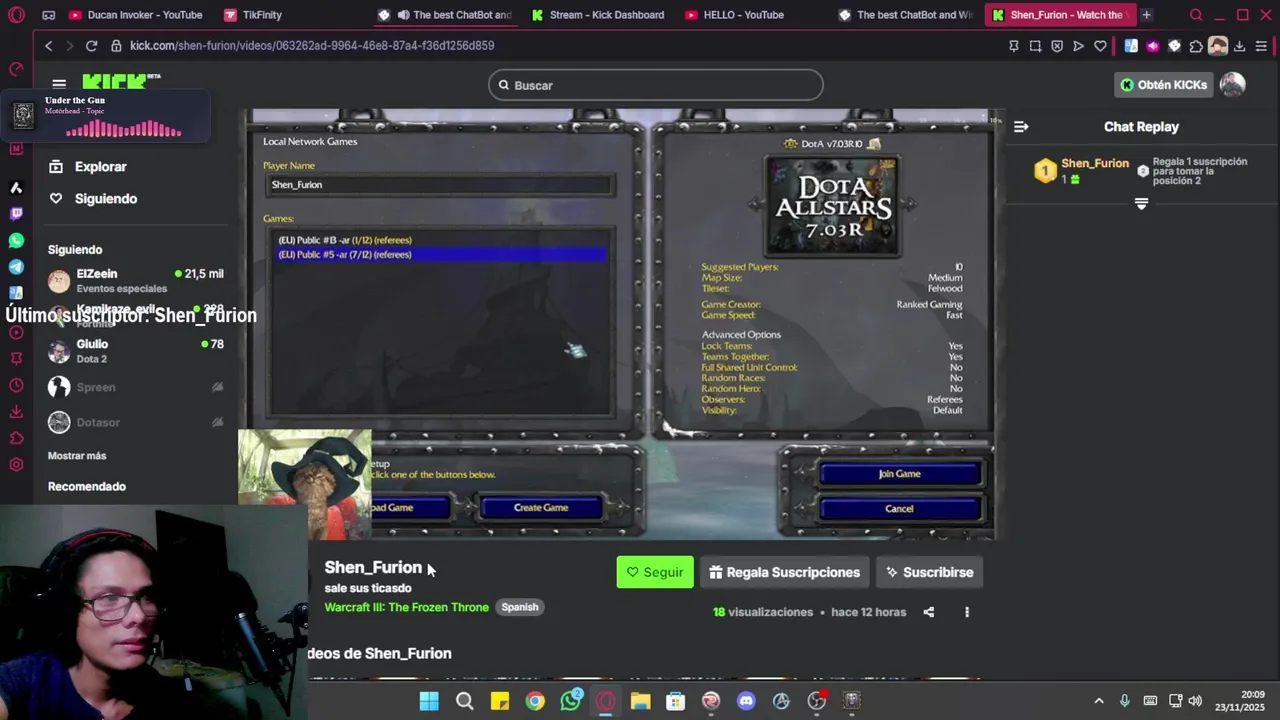Click the collapse chat replay icon
1280x720 pixels.
click(1021, 127)
